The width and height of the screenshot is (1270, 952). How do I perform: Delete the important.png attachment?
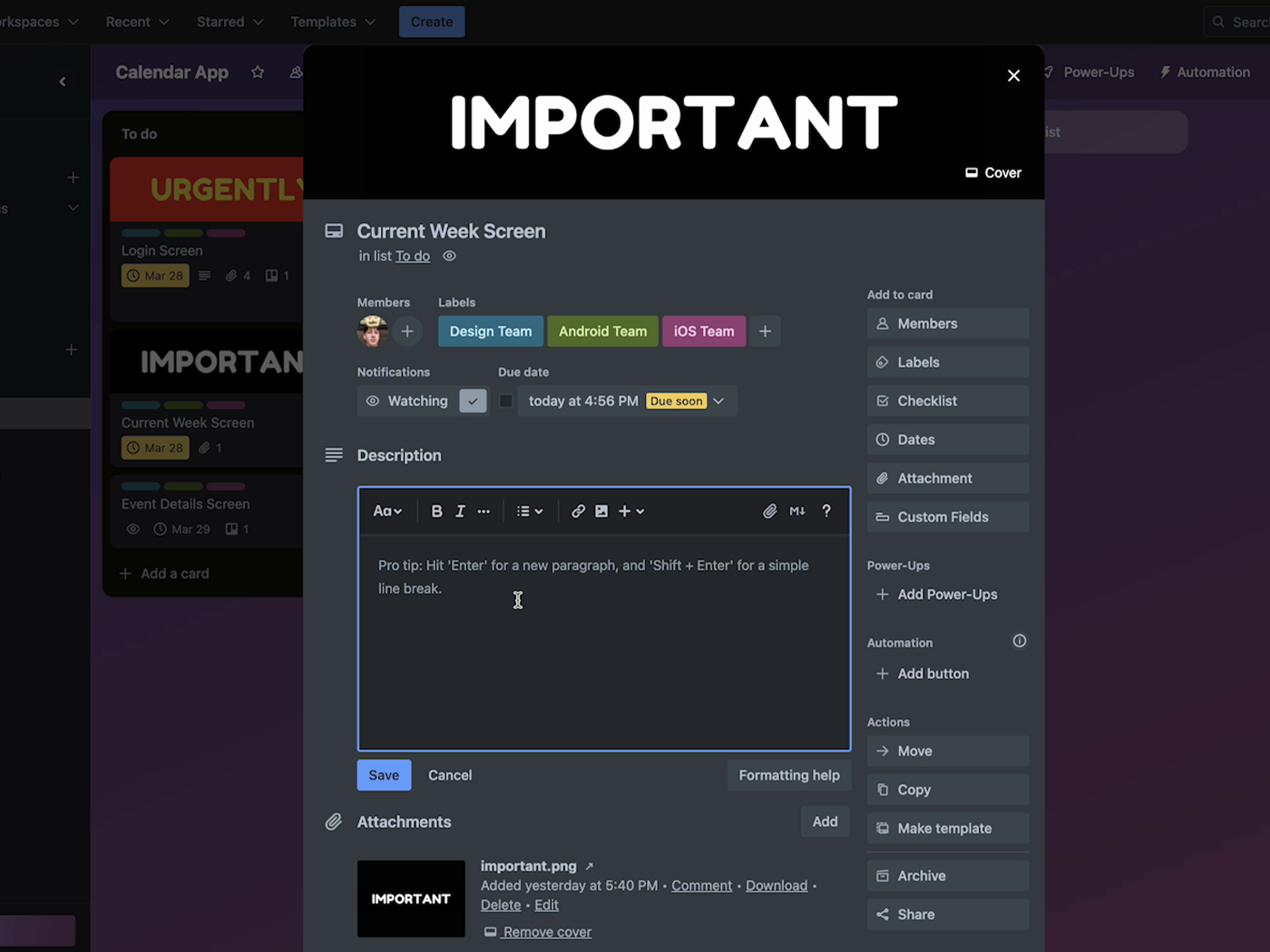click(501, 905)
